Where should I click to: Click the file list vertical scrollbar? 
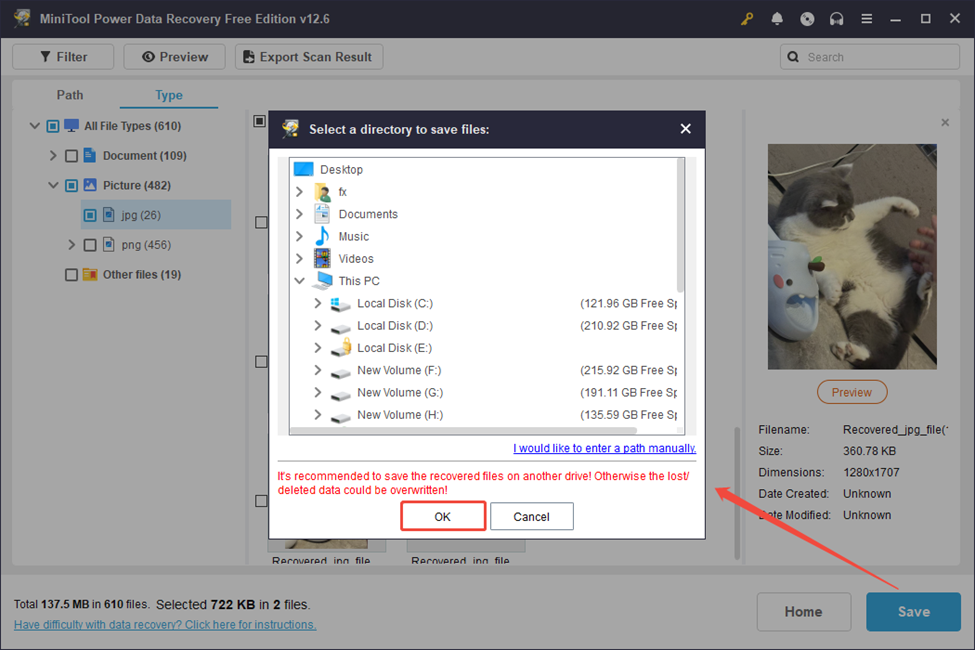point(737,493)
